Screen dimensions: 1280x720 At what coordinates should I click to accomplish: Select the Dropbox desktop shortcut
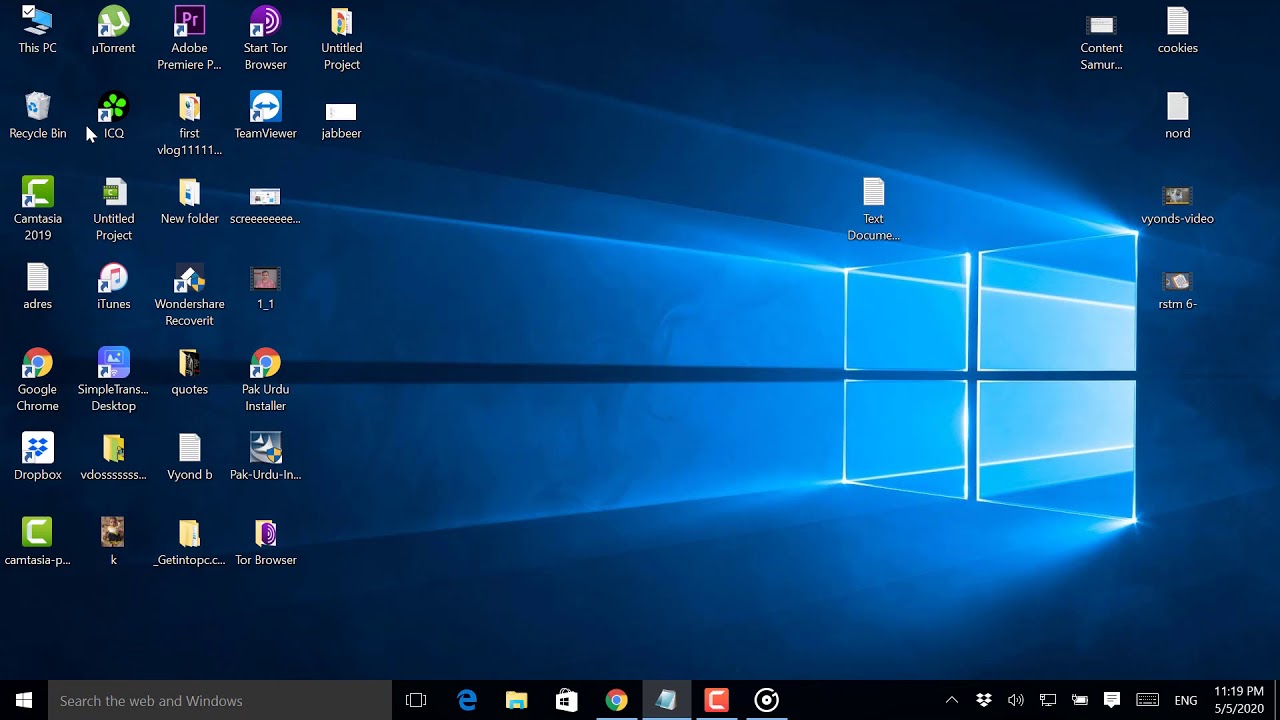(37, 457)
